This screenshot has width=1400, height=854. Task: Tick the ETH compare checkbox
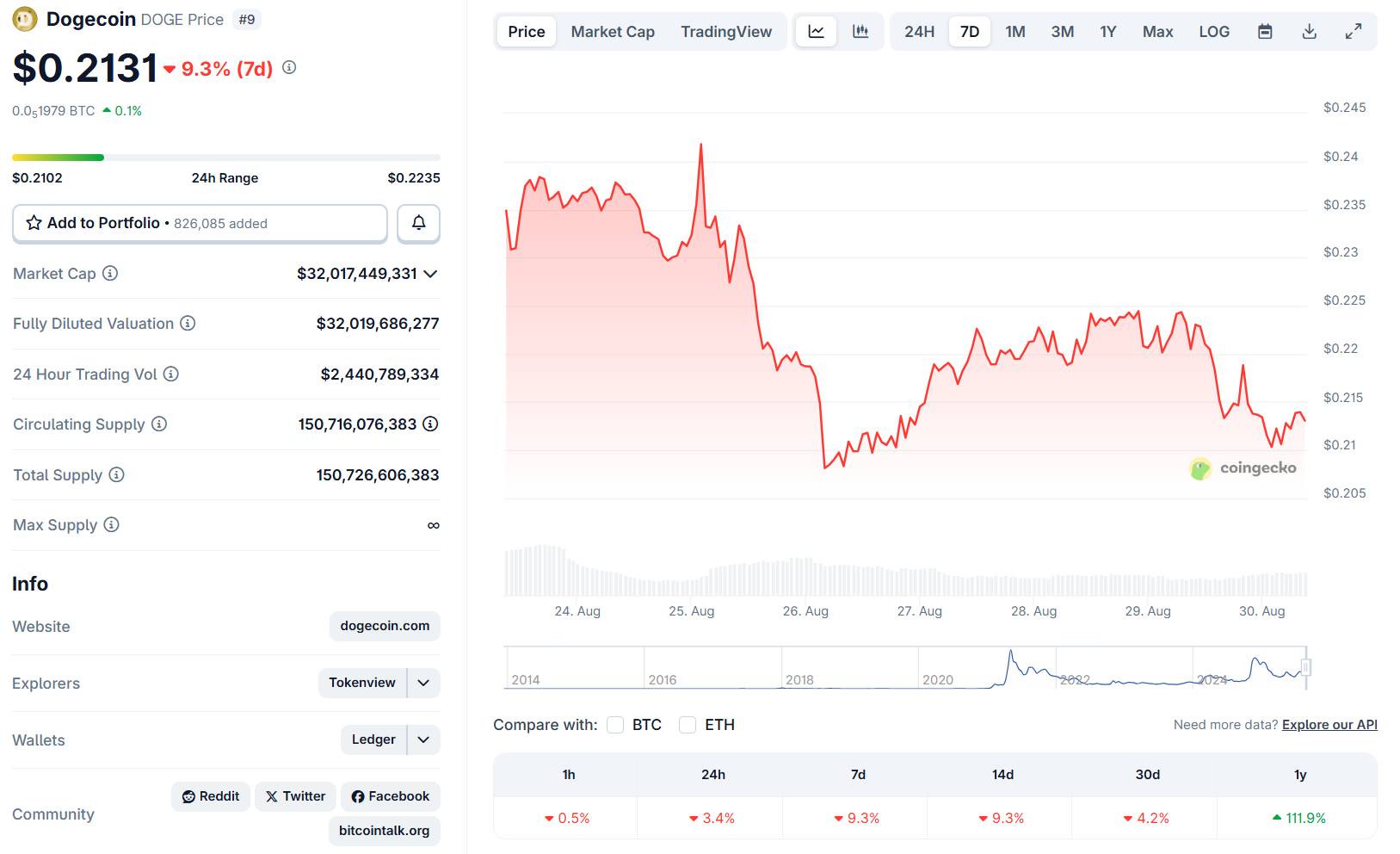point(688,725)
